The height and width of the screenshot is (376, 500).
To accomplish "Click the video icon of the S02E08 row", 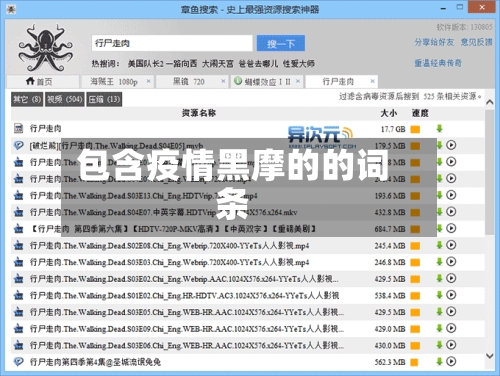I will pos(18,246).
